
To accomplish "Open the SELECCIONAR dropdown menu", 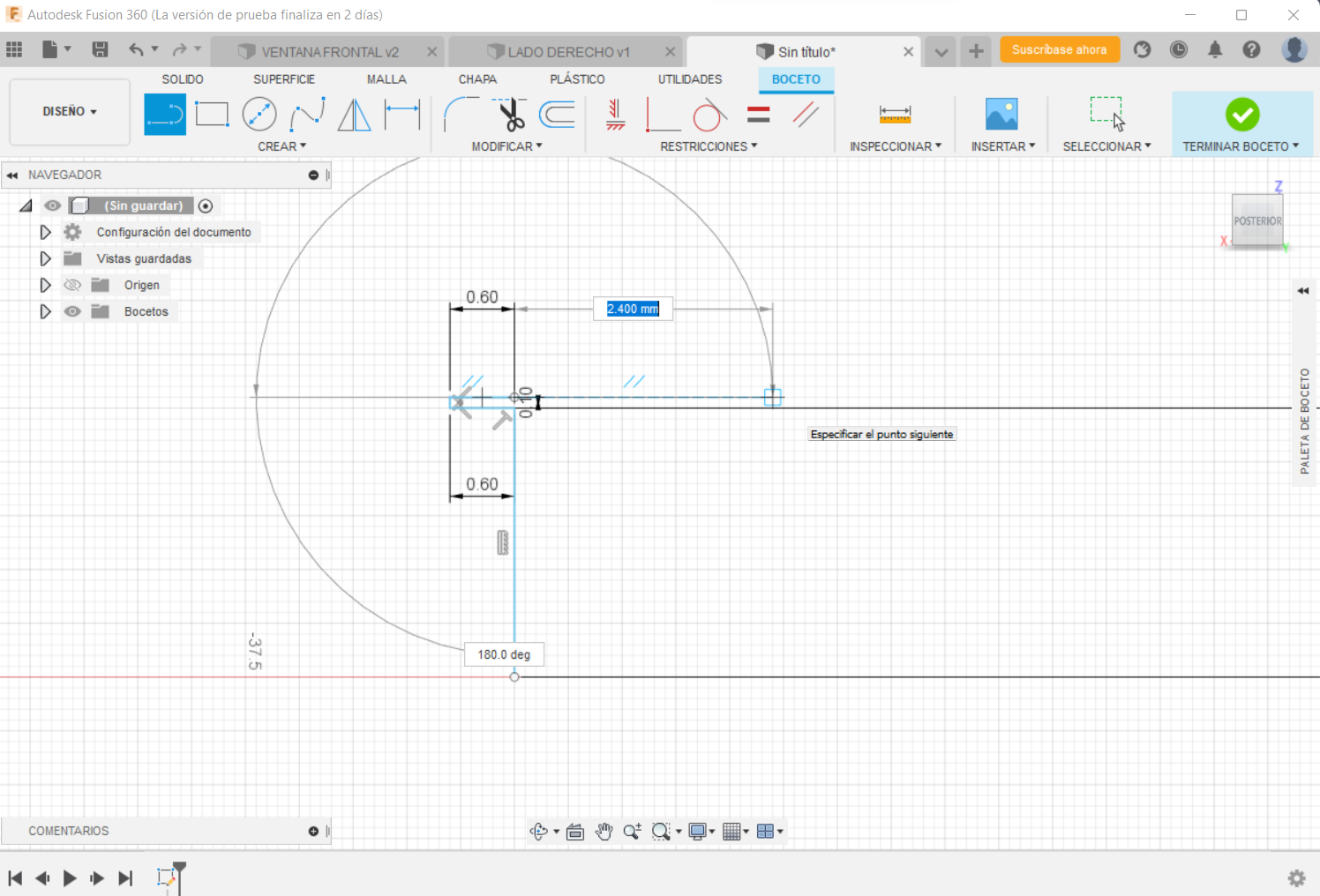I will tap(1106, 146).
